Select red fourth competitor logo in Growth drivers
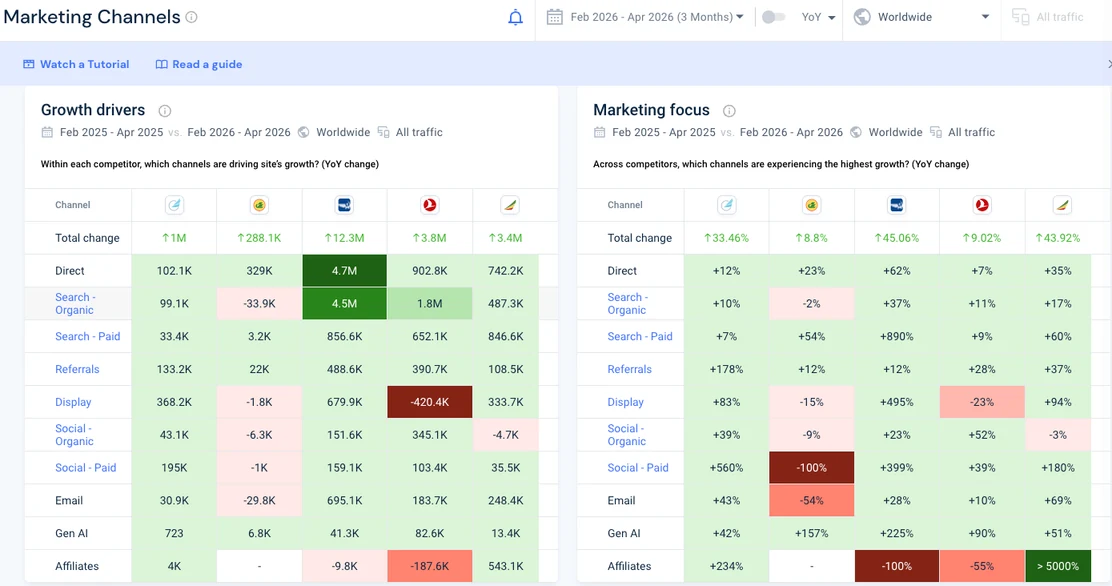1112x586 pixels. (x=430, y=205)
